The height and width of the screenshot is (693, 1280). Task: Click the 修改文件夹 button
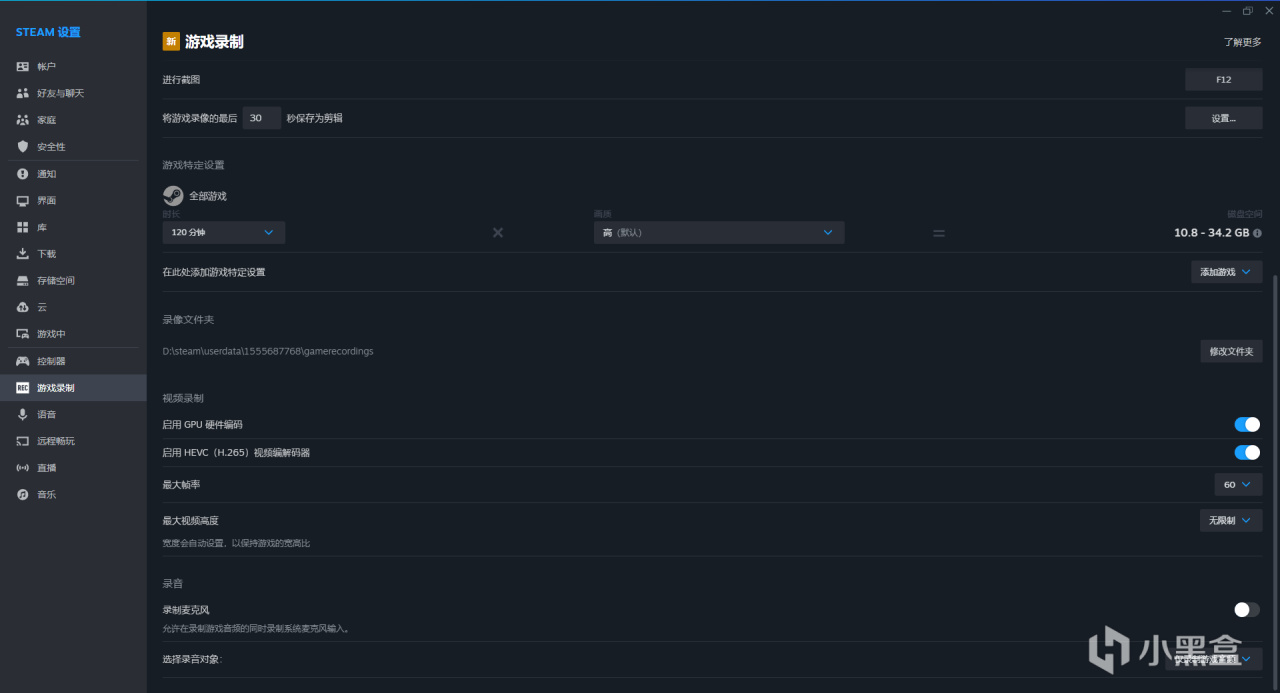(1231, 351)
